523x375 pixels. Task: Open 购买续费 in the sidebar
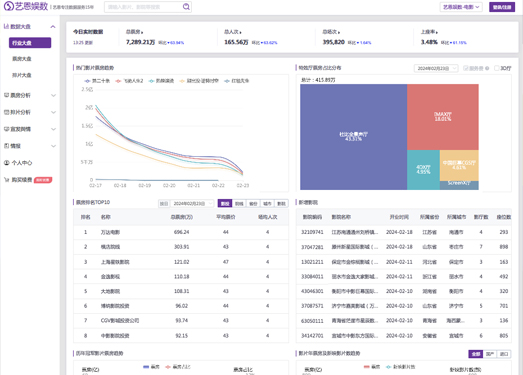pos(22,180)
